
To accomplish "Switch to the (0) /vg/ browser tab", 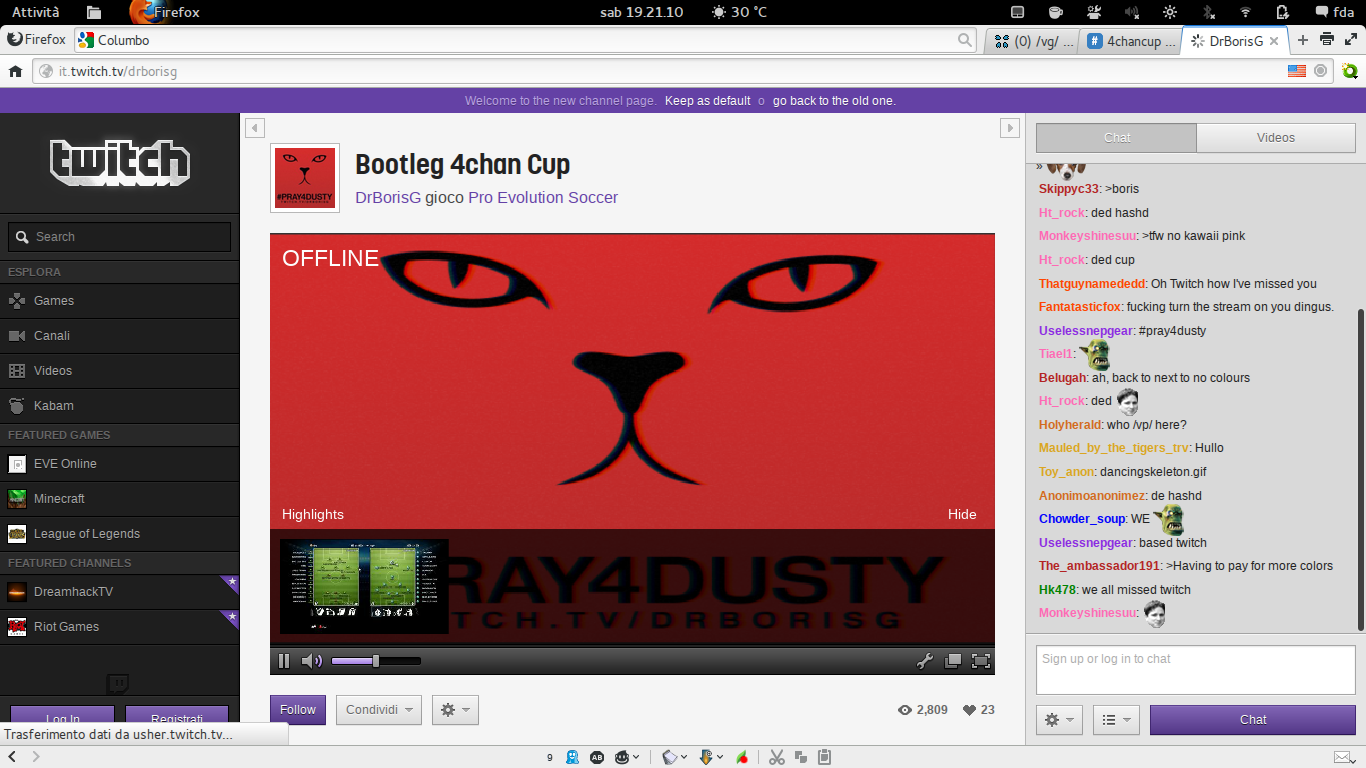I will 1033,41.
